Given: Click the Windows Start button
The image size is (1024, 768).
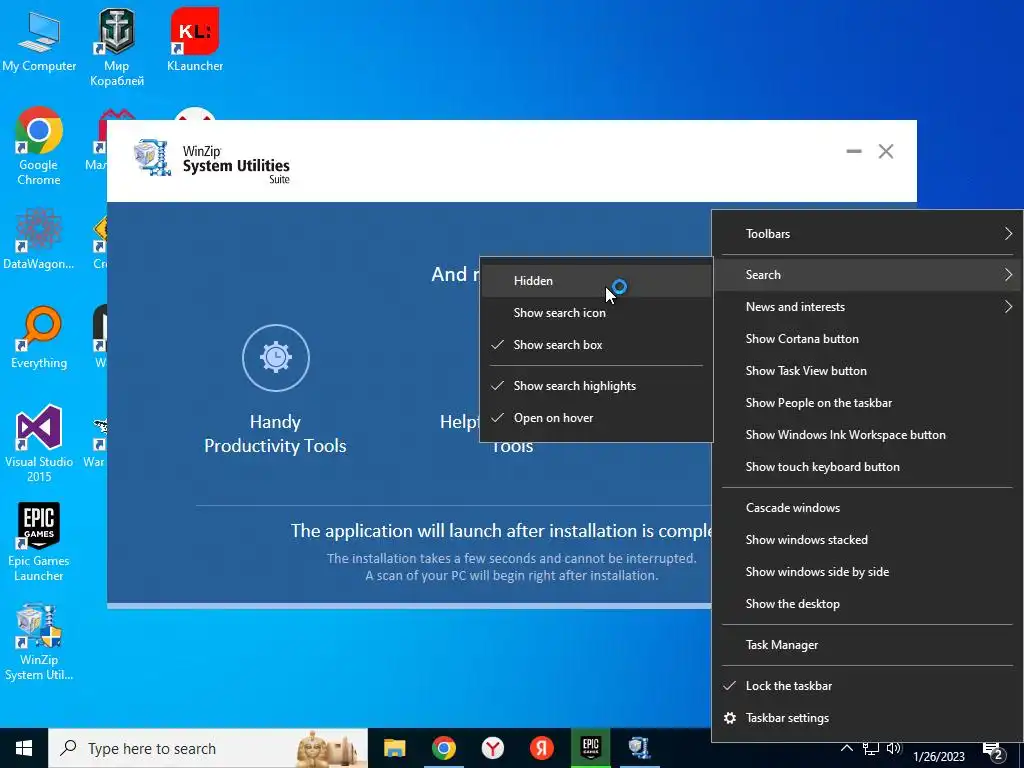Looking at the screenshot, I should click(24, 748).
